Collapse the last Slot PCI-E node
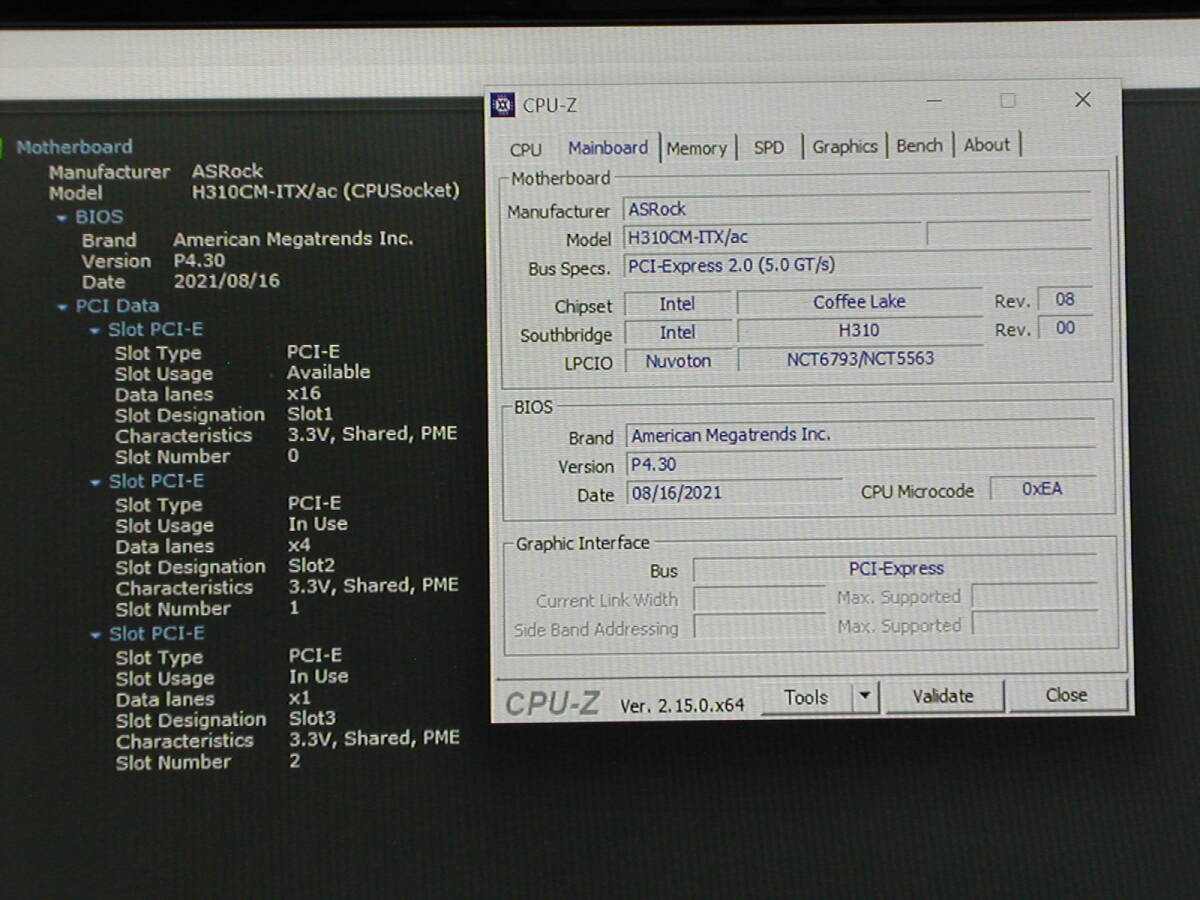 tap(95, 635)
